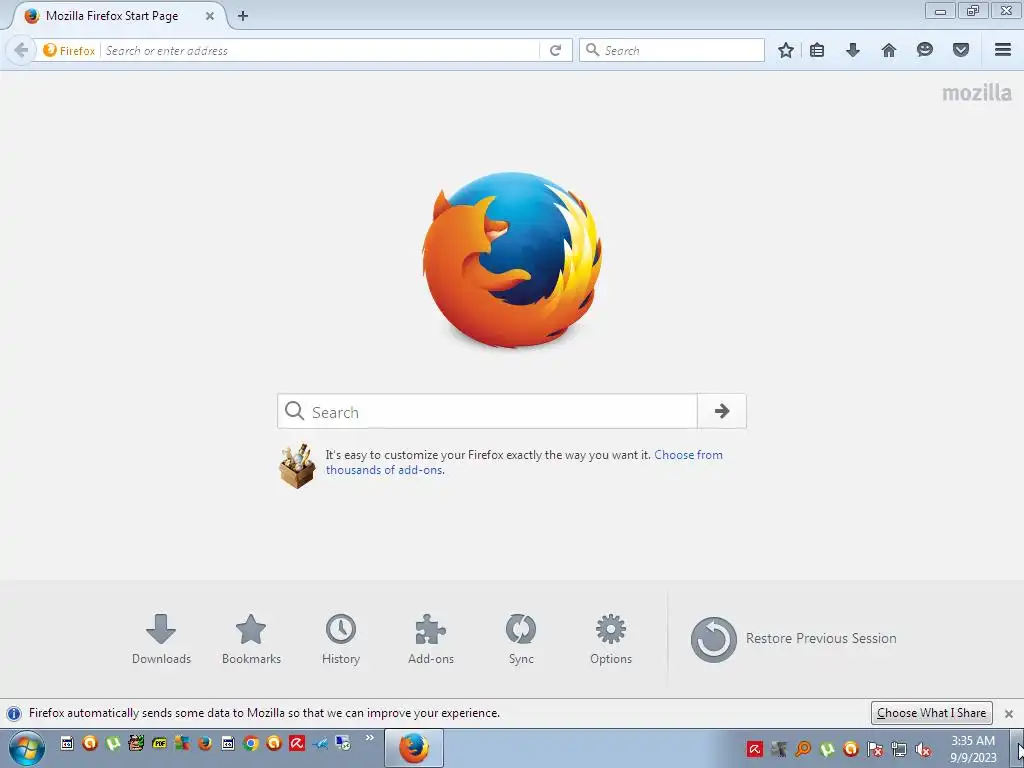Image resolution: width=1024 pixels, height=768 pixels.
Task: Click the Choose What I Share button
Action: 931,713
